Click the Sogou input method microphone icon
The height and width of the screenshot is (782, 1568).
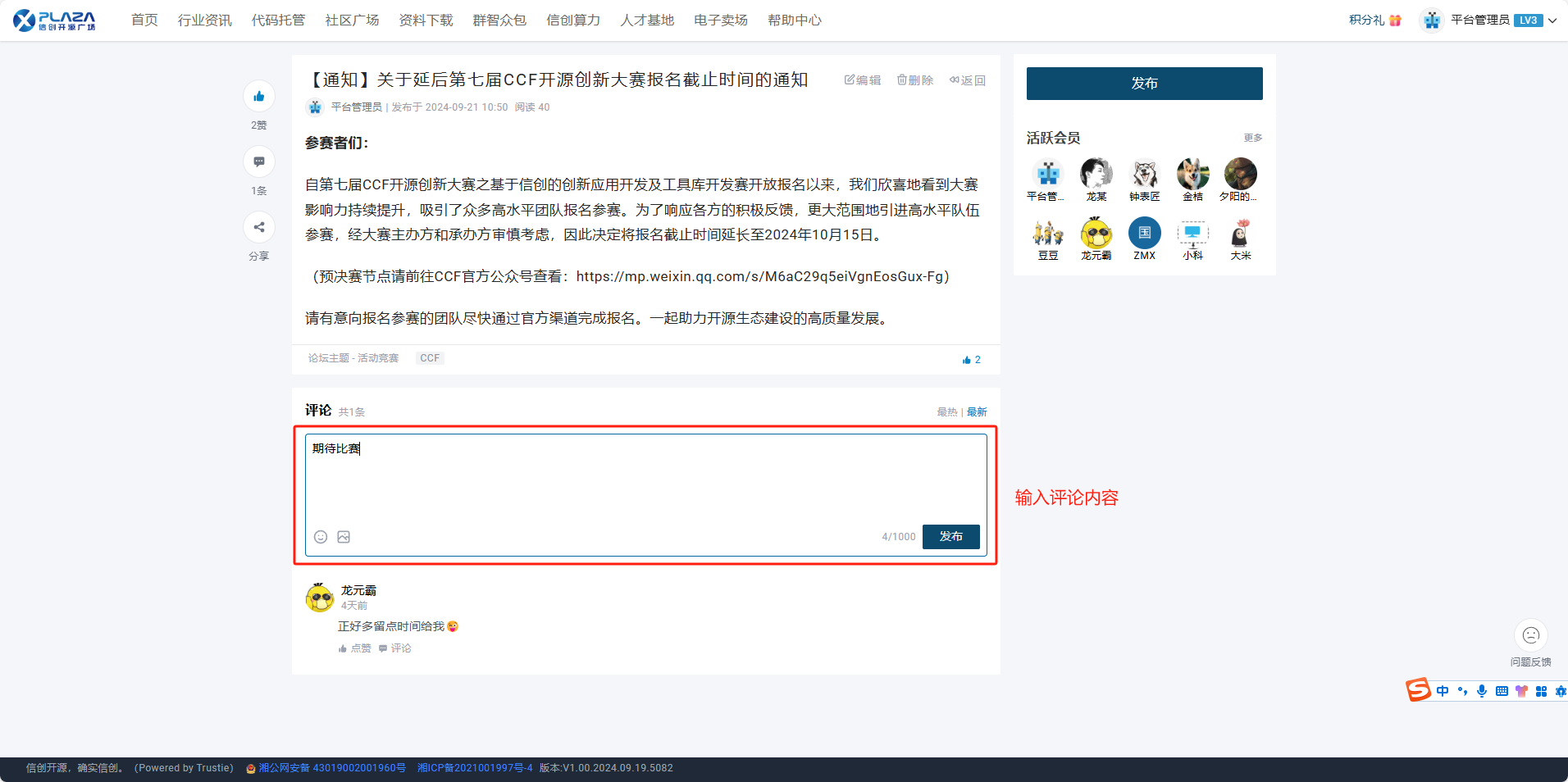[1481, 691]
